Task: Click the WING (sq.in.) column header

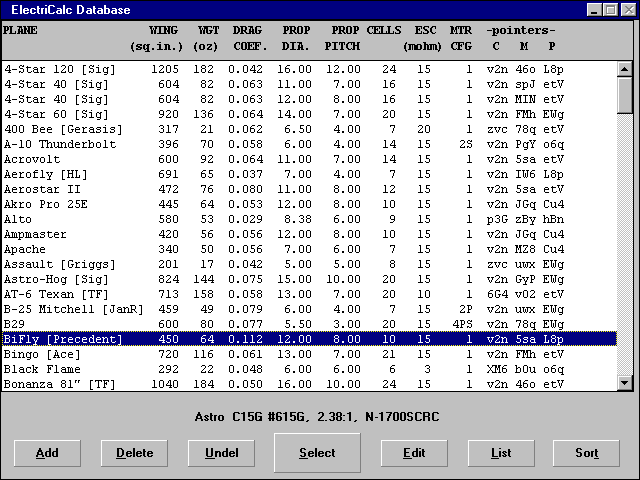Action: pyautogui.click(x=157, y=38)
